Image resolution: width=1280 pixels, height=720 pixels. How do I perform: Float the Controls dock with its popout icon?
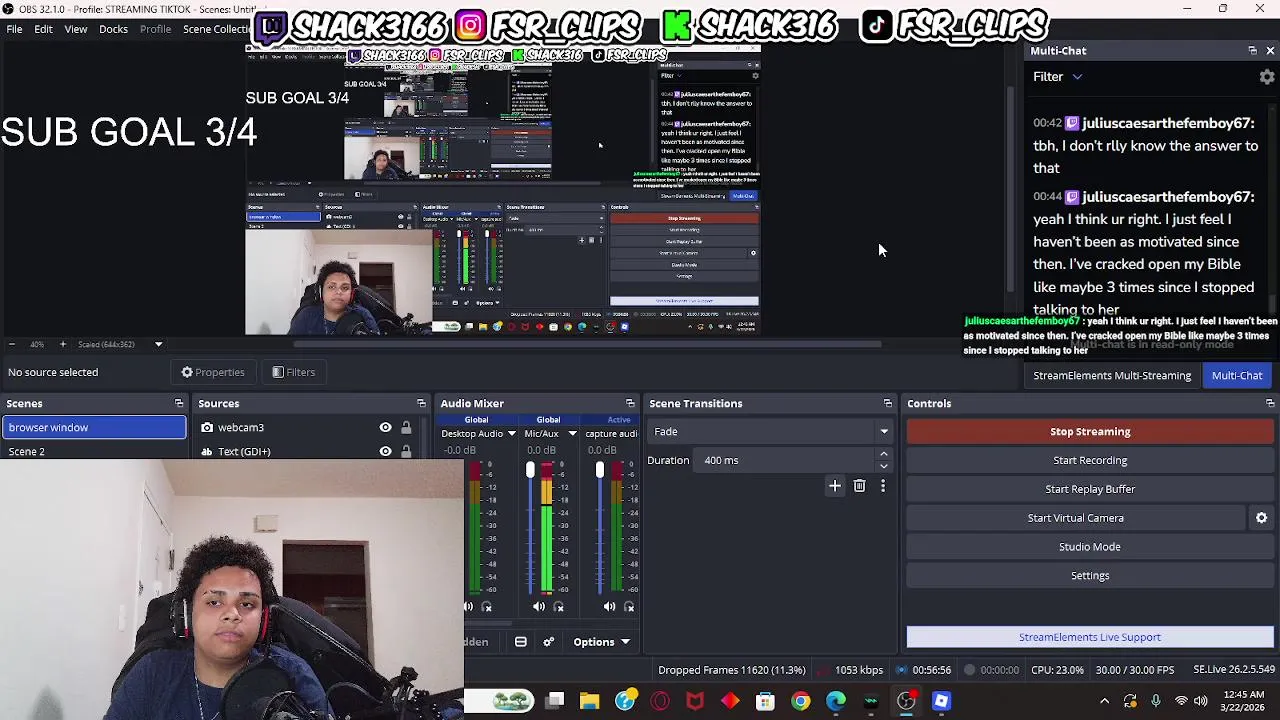pos(1270,403)
